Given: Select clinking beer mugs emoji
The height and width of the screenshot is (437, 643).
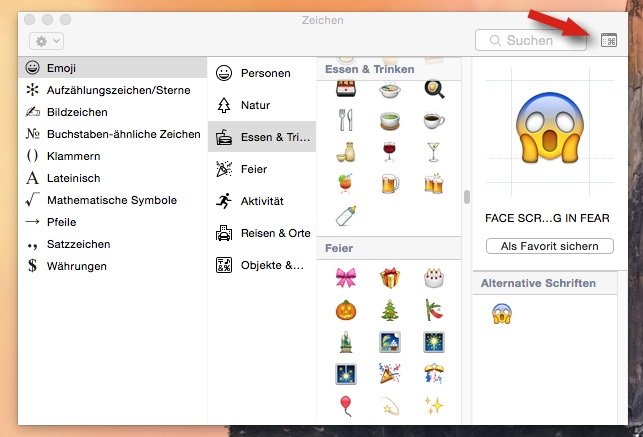Looking at the screenshot, I should point(434,183).
